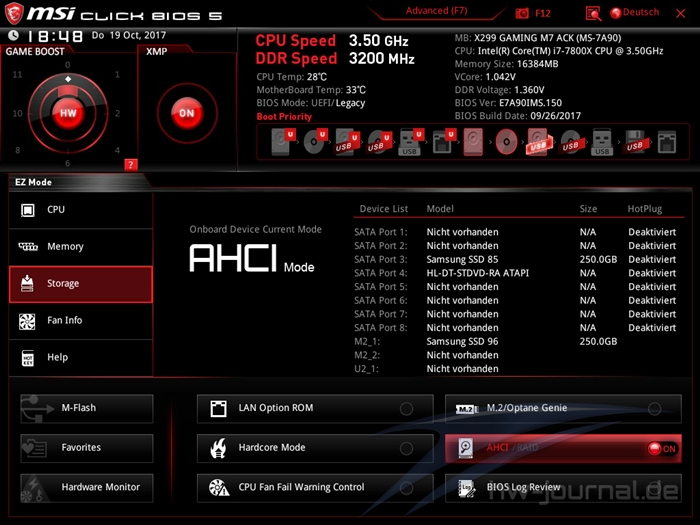Open the Memory section

pos(81,247)
